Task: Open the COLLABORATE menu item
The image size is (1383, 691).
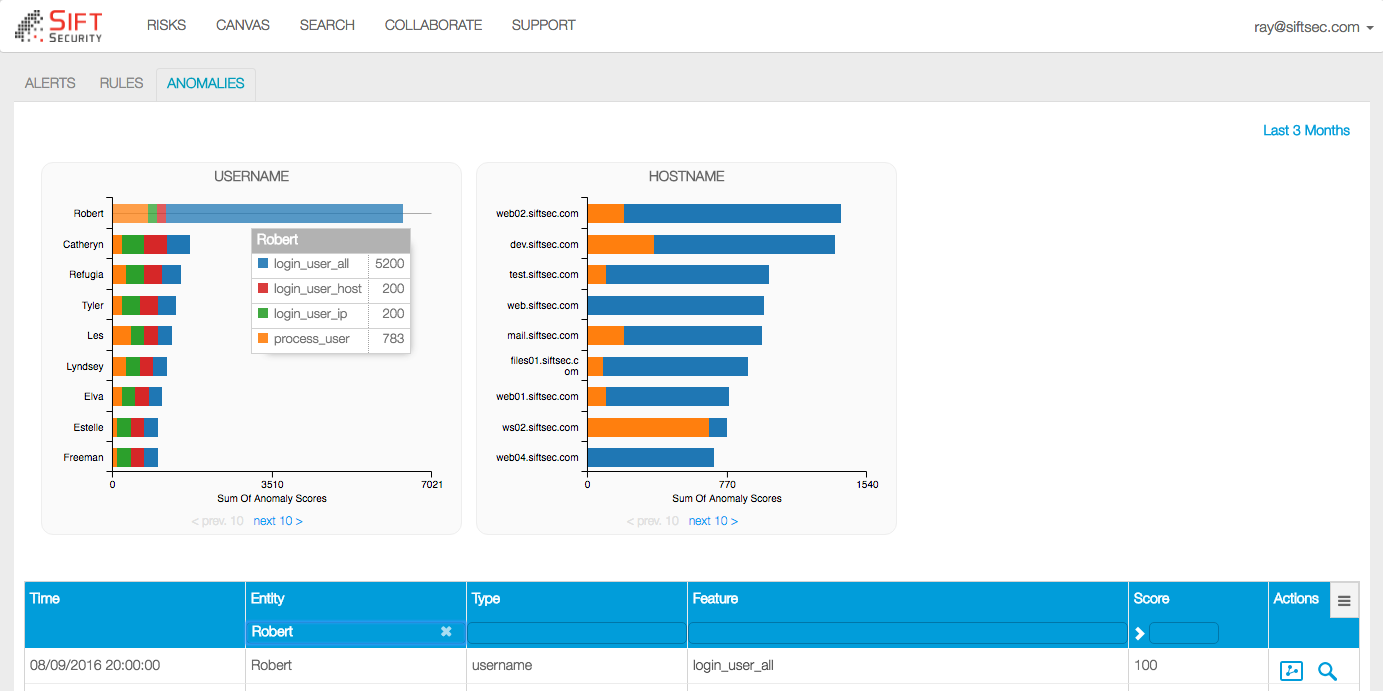Action: [433, 25]
